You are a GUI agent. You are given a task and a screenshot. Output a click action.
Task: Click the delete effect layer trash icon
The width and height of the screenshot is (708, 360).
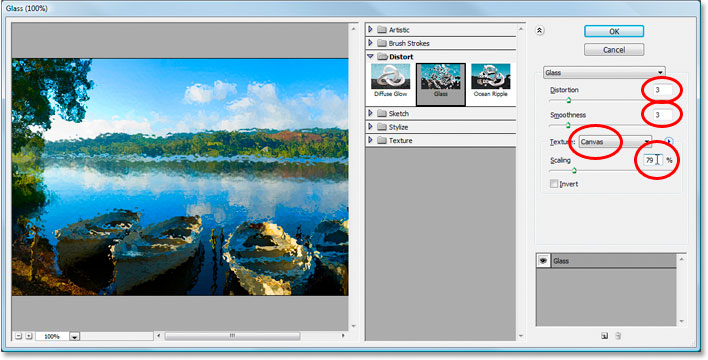tap(619, 336)
